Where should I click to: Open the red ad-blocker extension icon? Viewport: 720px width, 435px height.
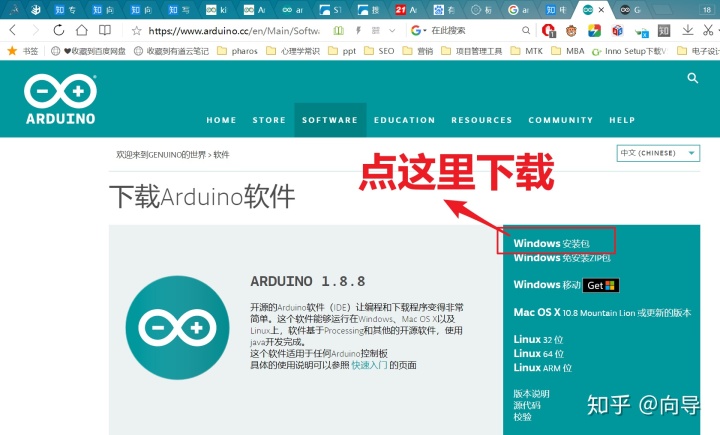click(x=548, y=31)
